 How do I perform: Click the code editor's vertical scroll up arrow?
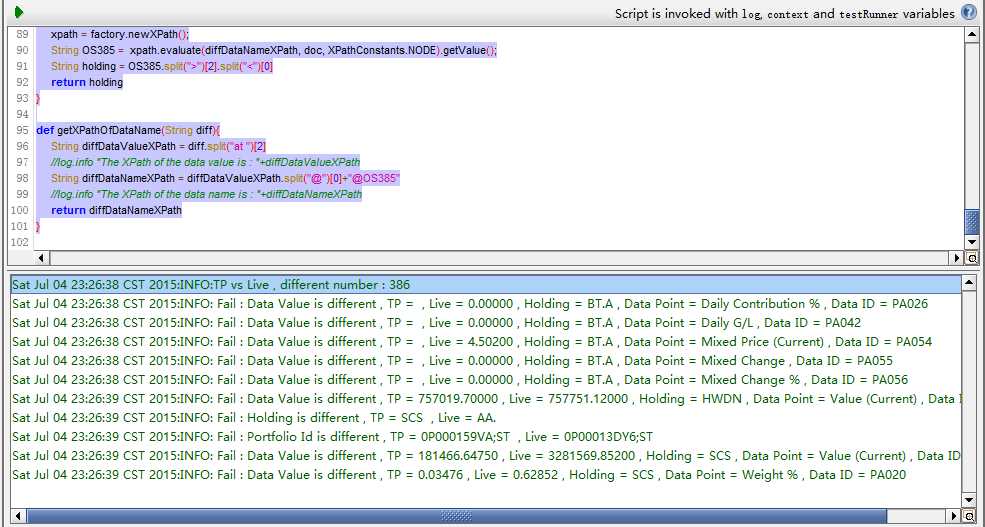(971, 35)
